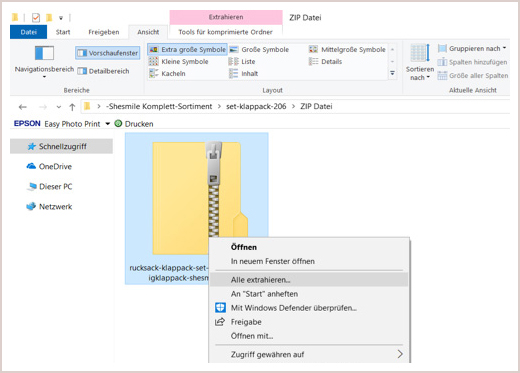520x373 pixels.
Task: Click the EPSON logo in toolbar
Action: tap(27, 123)
